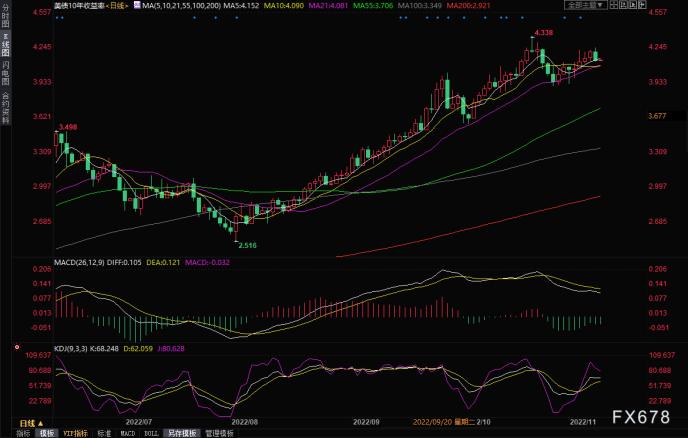688x438 pixels.
Task: Click the KDJ(9,3,3) indicator title
Action: 71,348
